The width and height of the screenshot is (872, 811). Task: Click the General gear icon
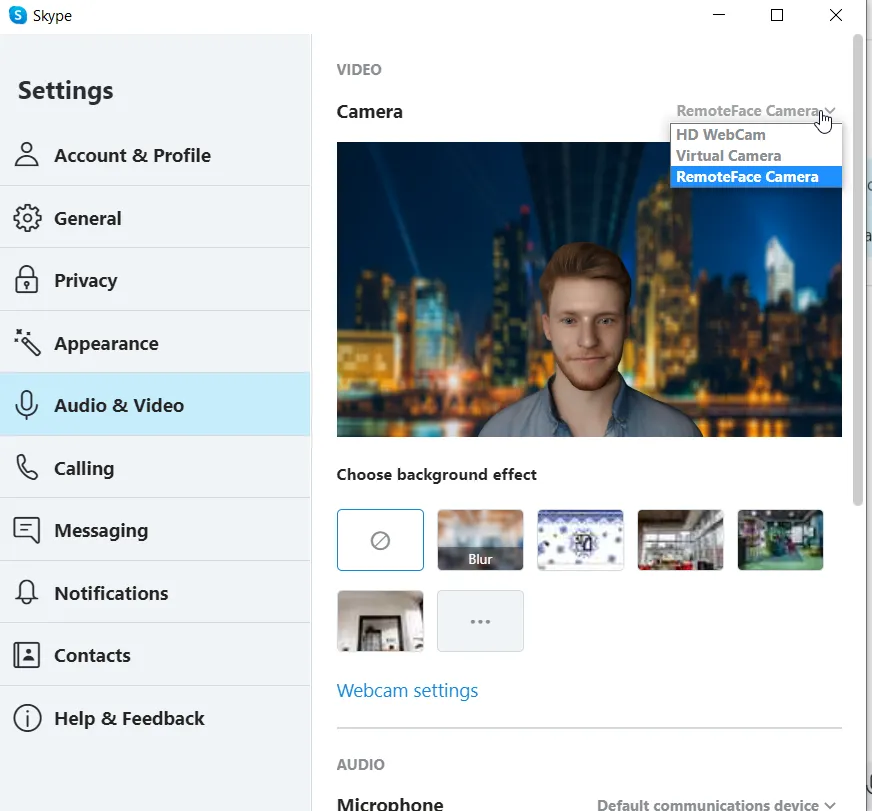(x=27, y=218)
